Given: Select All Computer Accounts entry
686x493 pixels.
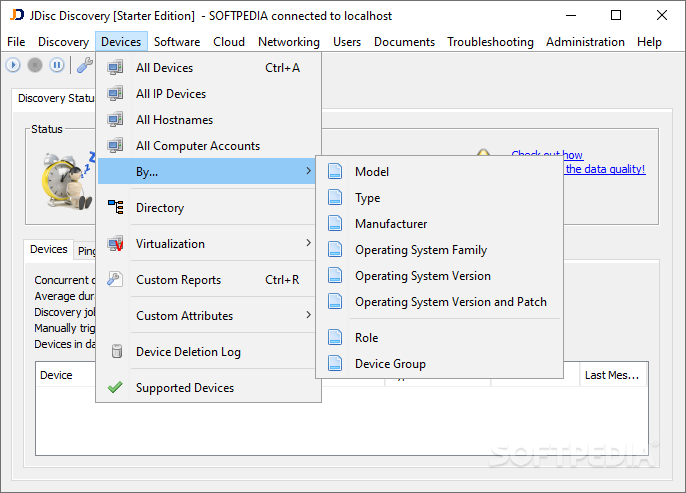Looking at the screenshot, I should point(209,145).
